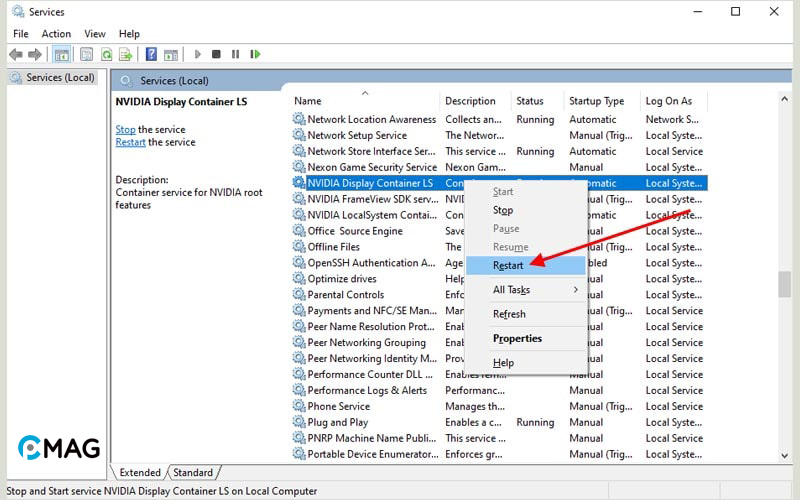Click the Forward arrow toolbar icon
The width and height of the screenshot is (800, 500).
[35, 54]
